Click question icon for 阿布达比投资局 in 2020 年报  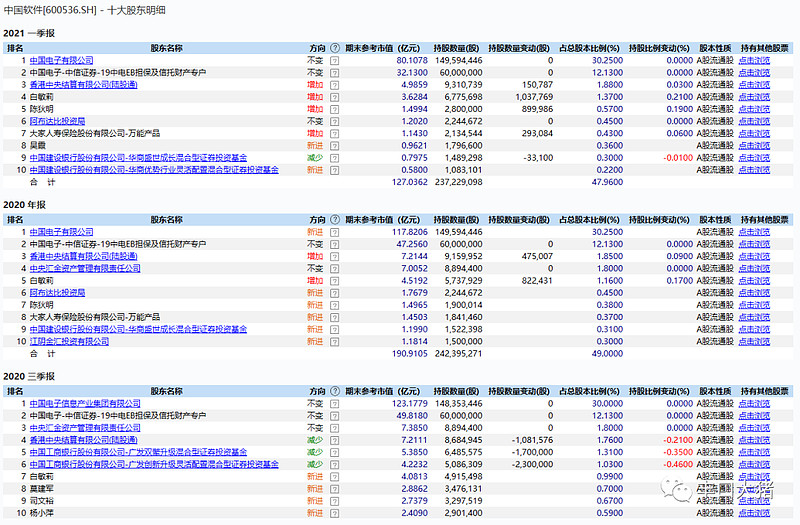click(x=334, y=293)
